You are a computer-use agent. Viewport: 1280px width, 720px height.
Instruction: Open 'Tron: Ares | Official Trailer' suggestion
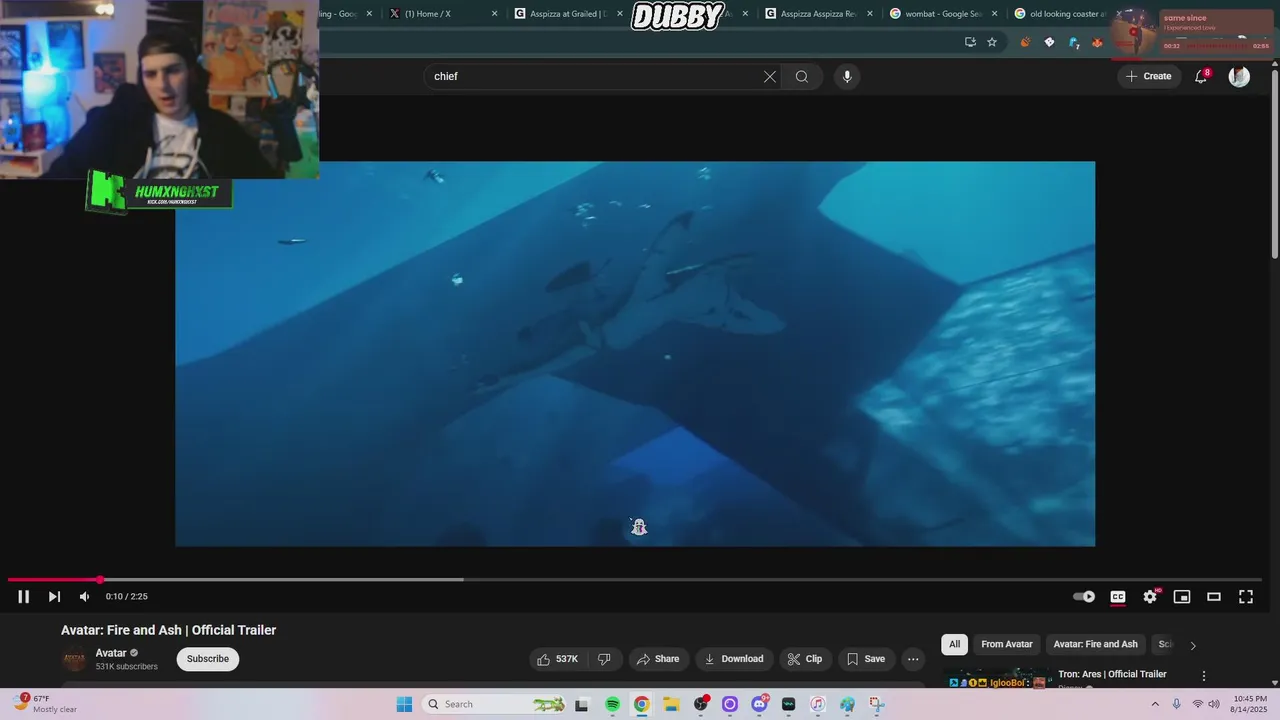pyautogui.click(x=1112, y=674)
